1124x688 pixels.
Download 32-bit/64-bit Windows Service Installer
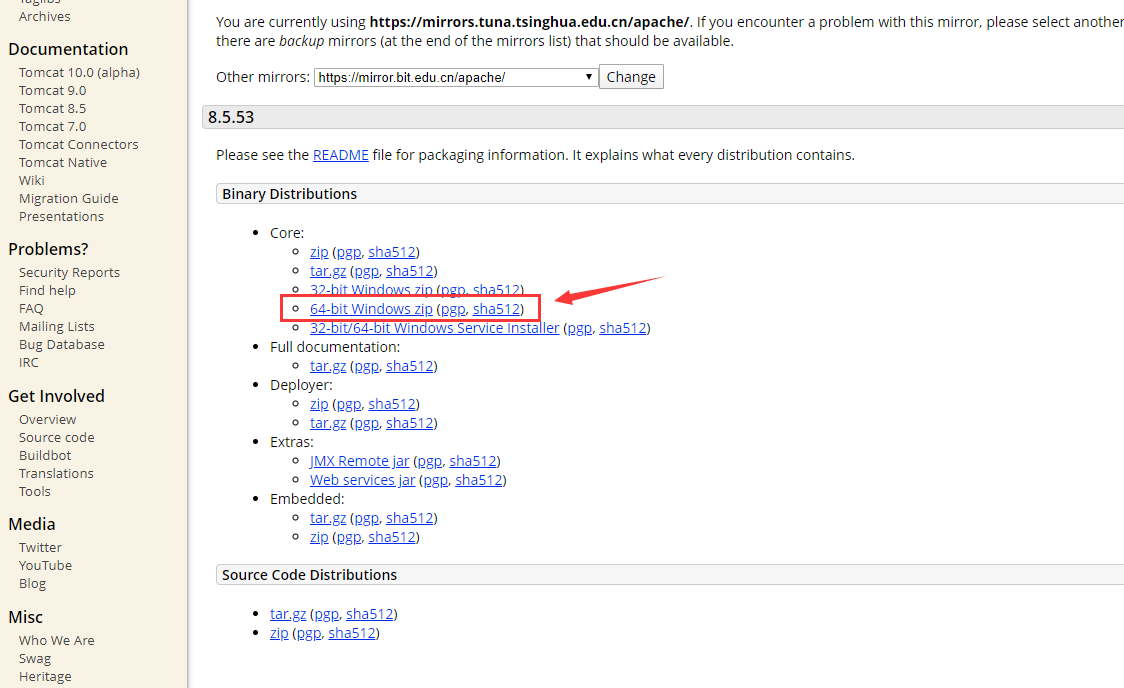(434, 328)
